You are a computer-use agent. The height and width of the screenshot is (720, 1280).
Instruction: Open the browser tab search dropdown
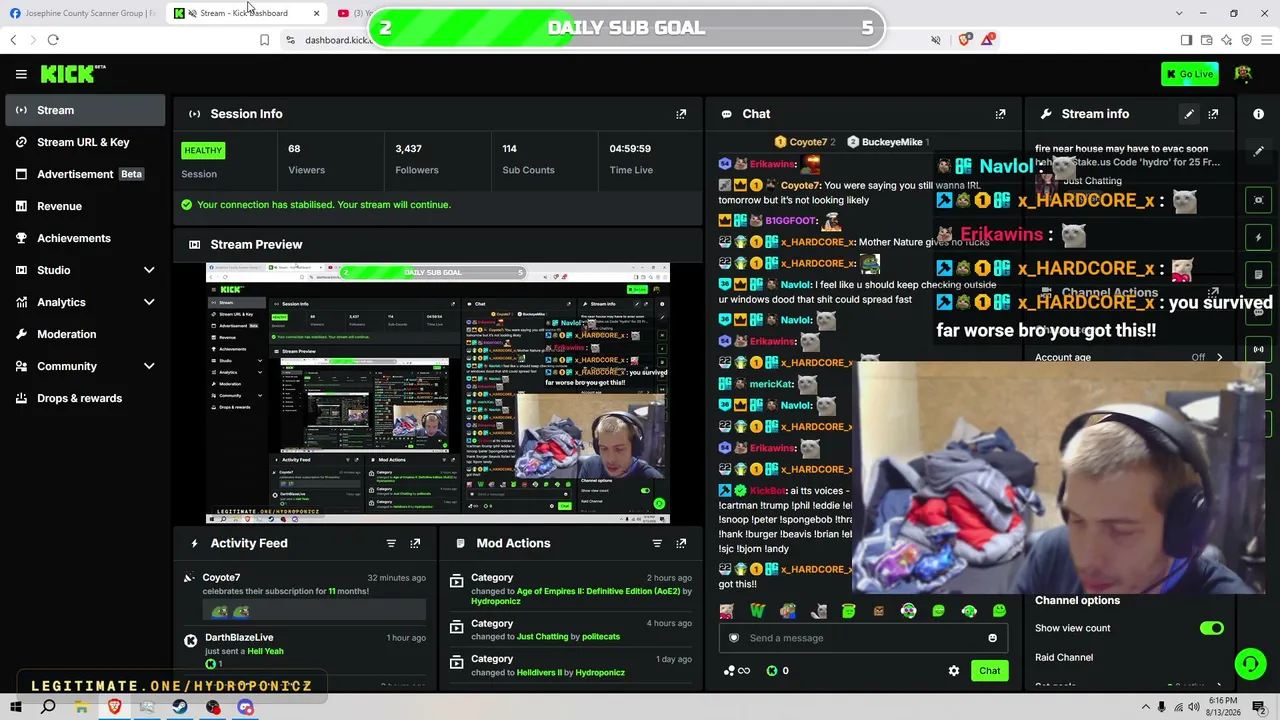pos(1178,13)
